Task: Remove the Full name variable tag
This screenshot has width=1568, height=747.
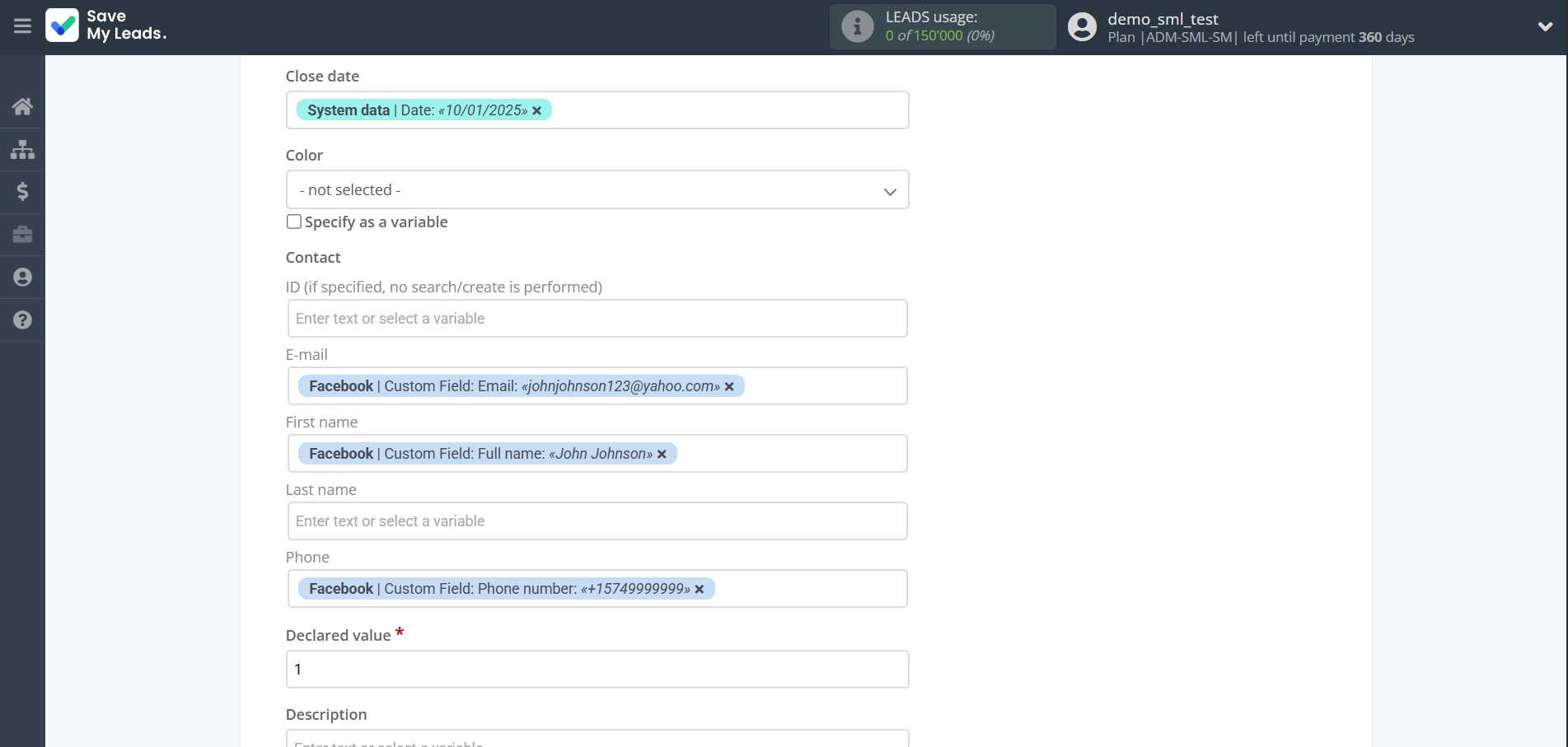Action: [662, 454]
